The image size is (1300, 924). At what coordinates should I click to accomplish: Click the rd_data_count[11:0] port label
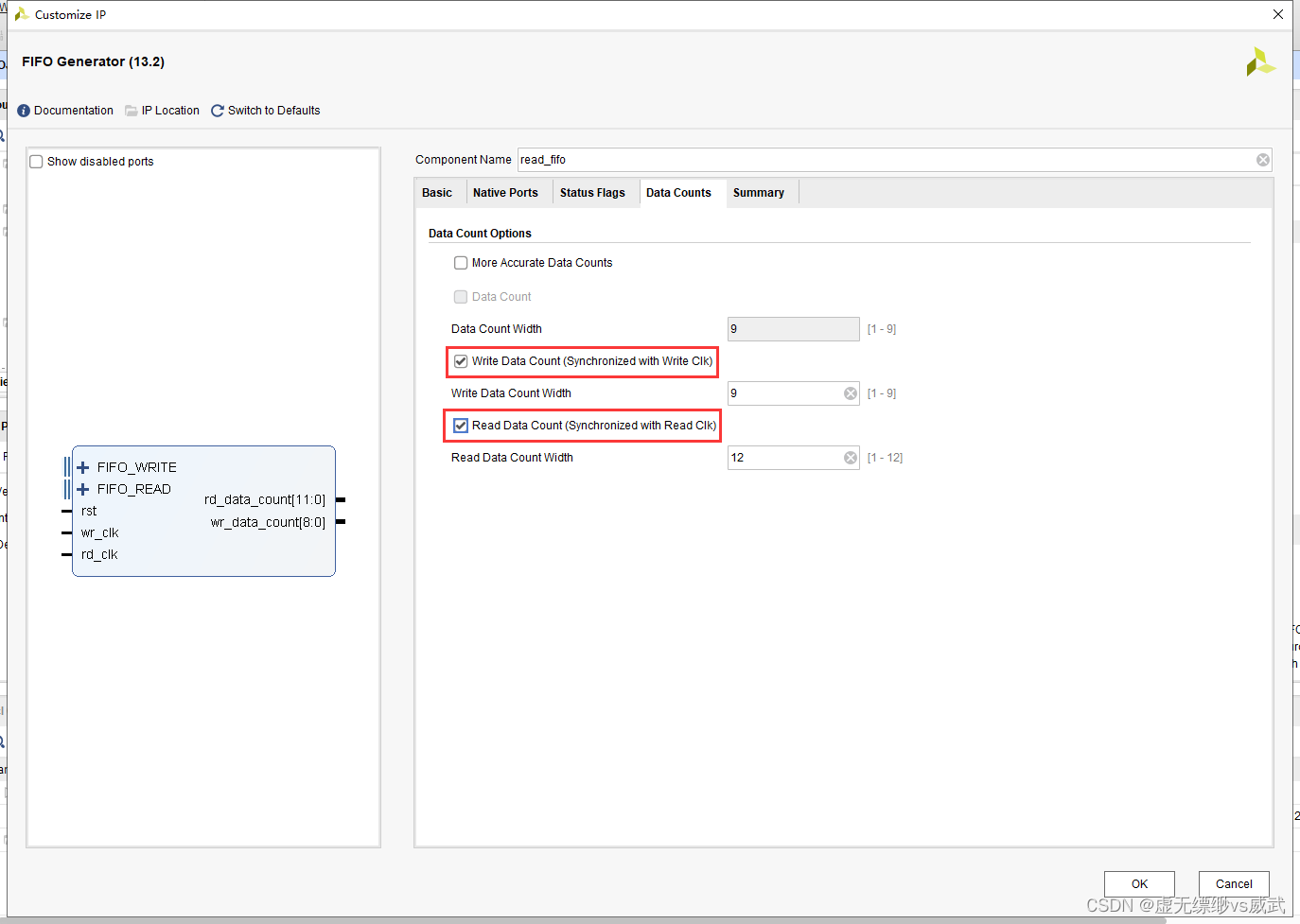[265, 499]
